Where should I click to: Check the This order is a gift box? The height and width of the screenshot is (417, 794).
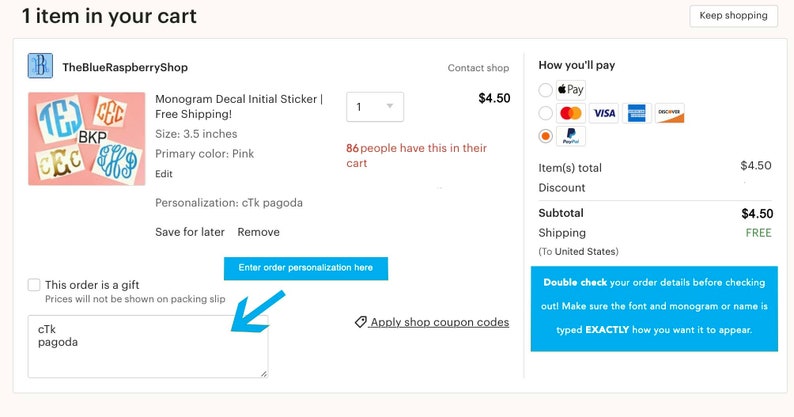click(34, 285)
